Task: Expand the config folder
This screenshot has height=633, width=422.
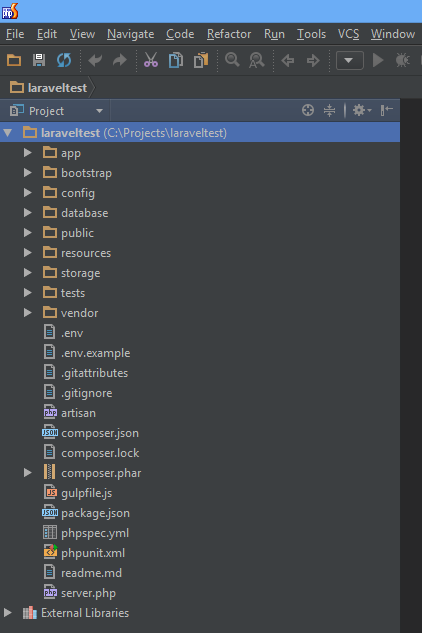Action: tap(28, 193)
